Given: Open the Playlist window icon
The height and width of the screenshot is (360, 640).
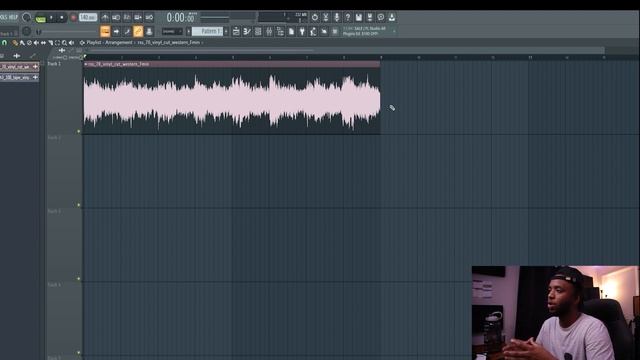Looking at the screenshot, I should (x=236, y=31).
